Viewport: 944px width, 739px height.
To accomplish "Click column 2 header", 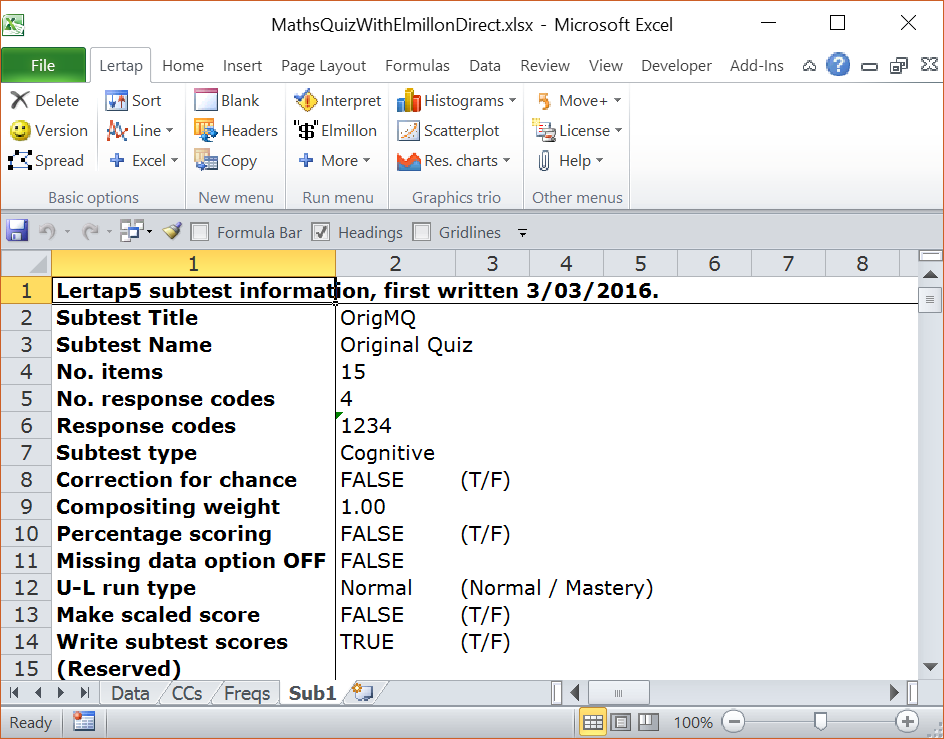I will click(x=395, y=263).
